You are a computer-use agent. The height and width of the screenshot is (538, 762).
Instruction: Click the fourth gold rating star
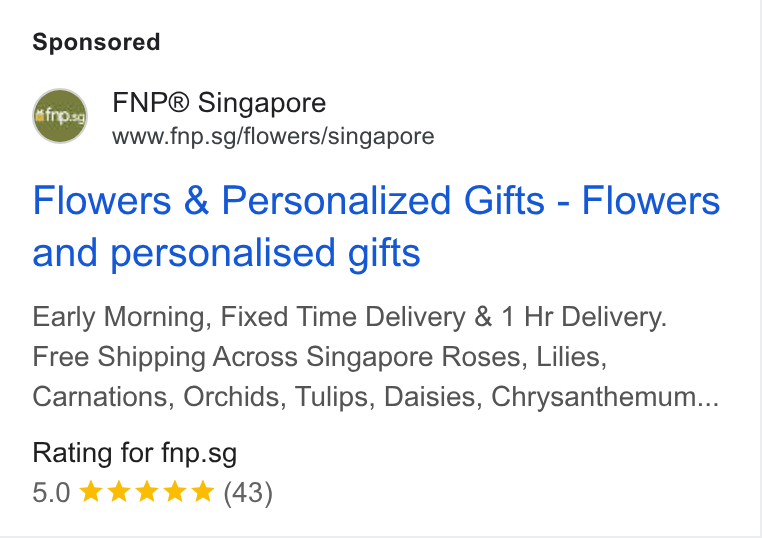coord(175,491)
